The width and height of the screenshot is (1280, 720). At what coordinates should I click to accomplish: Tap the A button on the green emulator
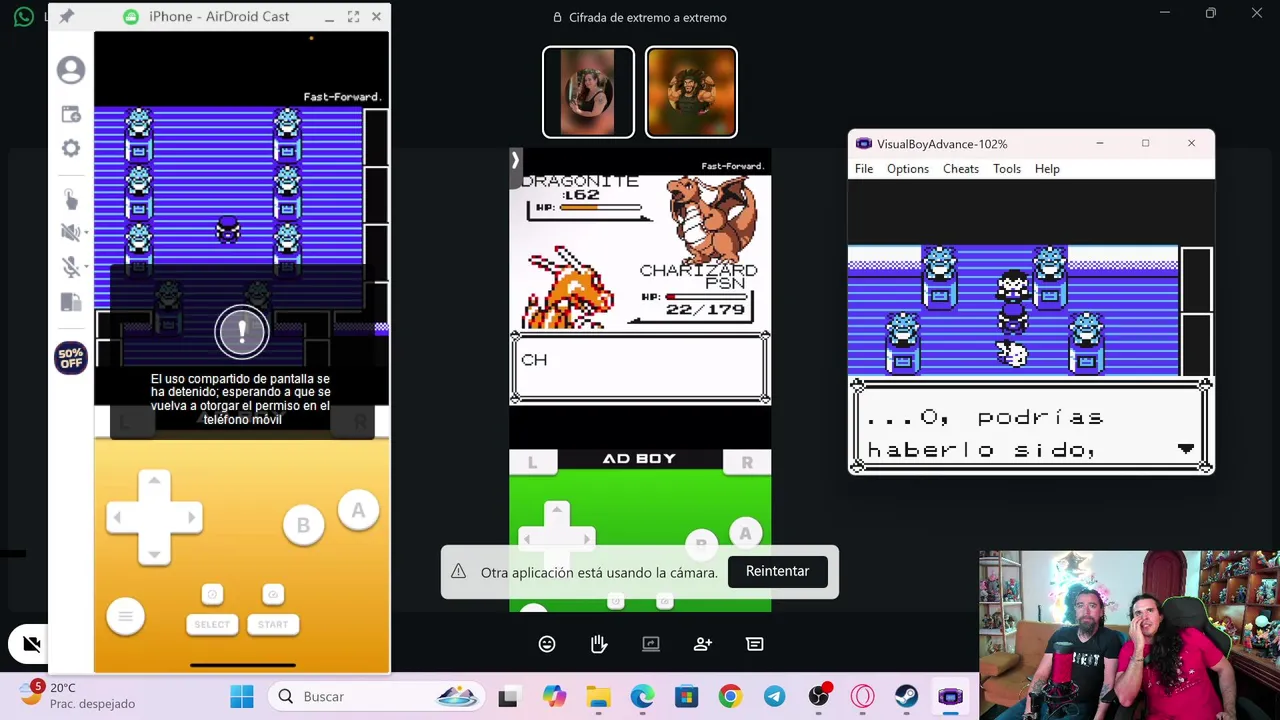click(x=745, y=533)
